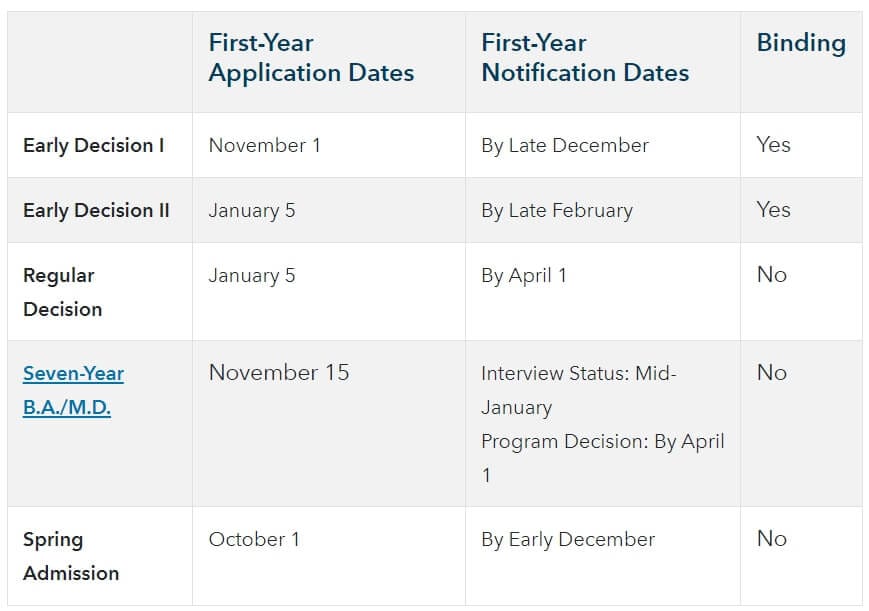Open the Seven-Year B.A./M.D. link
The image size is (869, 611).
73,390
